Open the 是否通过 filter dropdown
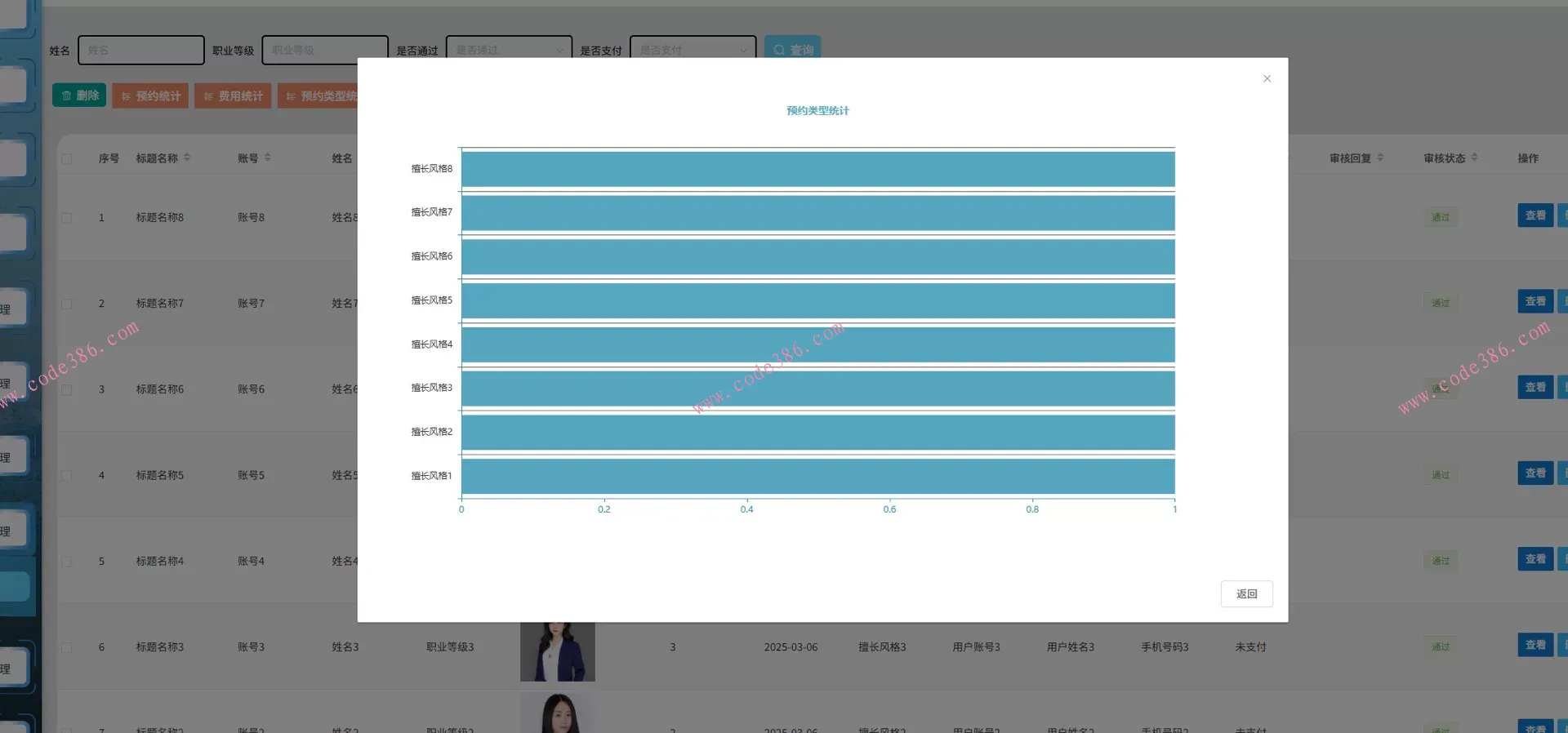This screenshot has width=1568, height=733. (x=509, y=50)
